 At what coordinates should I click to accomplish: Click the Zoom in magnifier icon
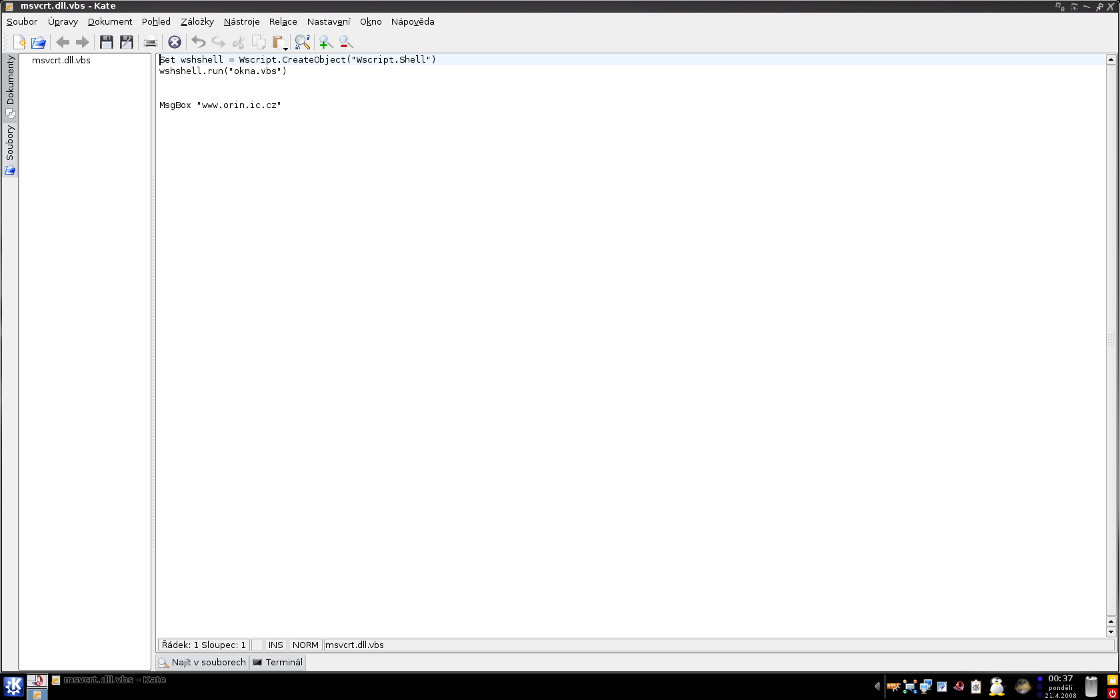tap(325, 42)
